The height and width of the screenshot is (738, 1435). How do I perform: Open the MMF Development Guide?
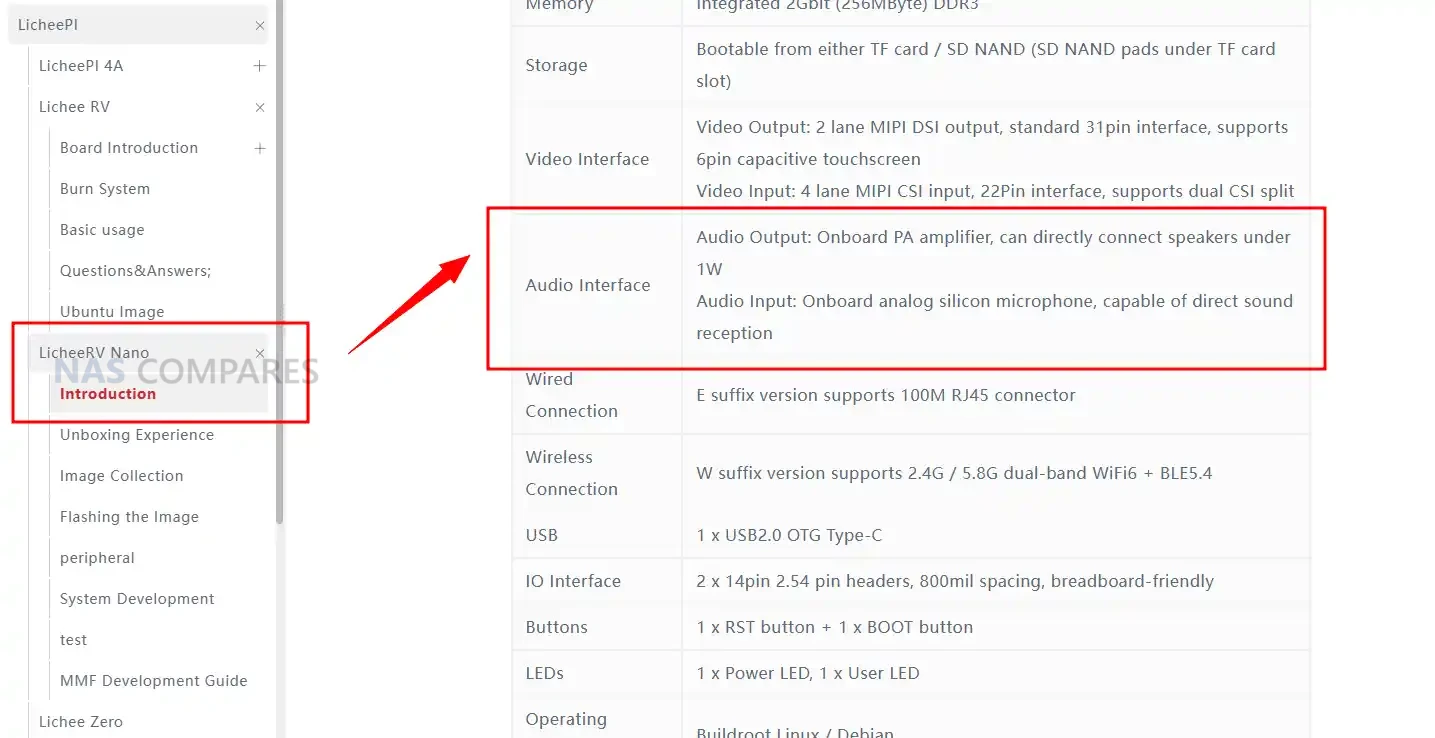[x=153, y=681]
